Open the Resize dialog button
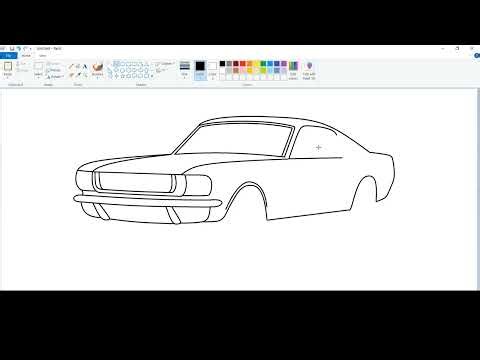Screen dimensions: 480x360 [x=54, y=70]
